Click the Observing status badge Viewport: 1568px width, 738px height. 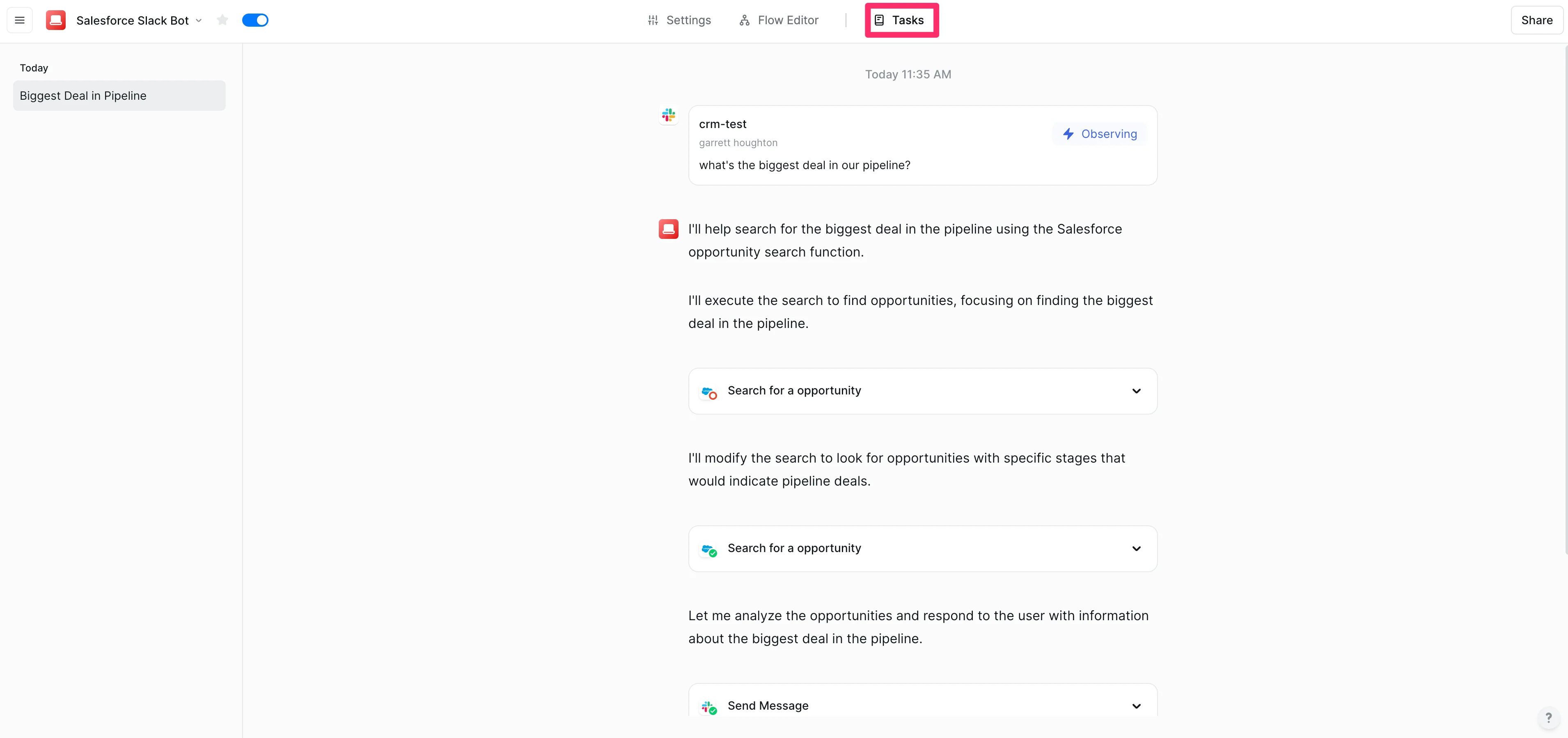tap(1099, 134)
